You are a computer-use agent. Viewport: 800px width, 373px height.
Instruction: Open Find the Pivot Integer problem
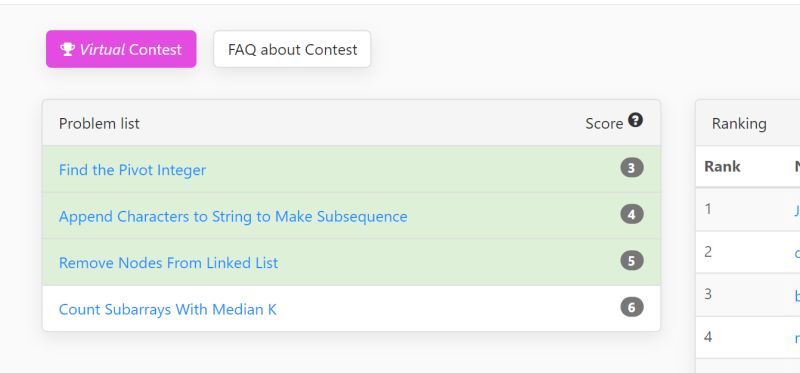(x=132, y=169)
